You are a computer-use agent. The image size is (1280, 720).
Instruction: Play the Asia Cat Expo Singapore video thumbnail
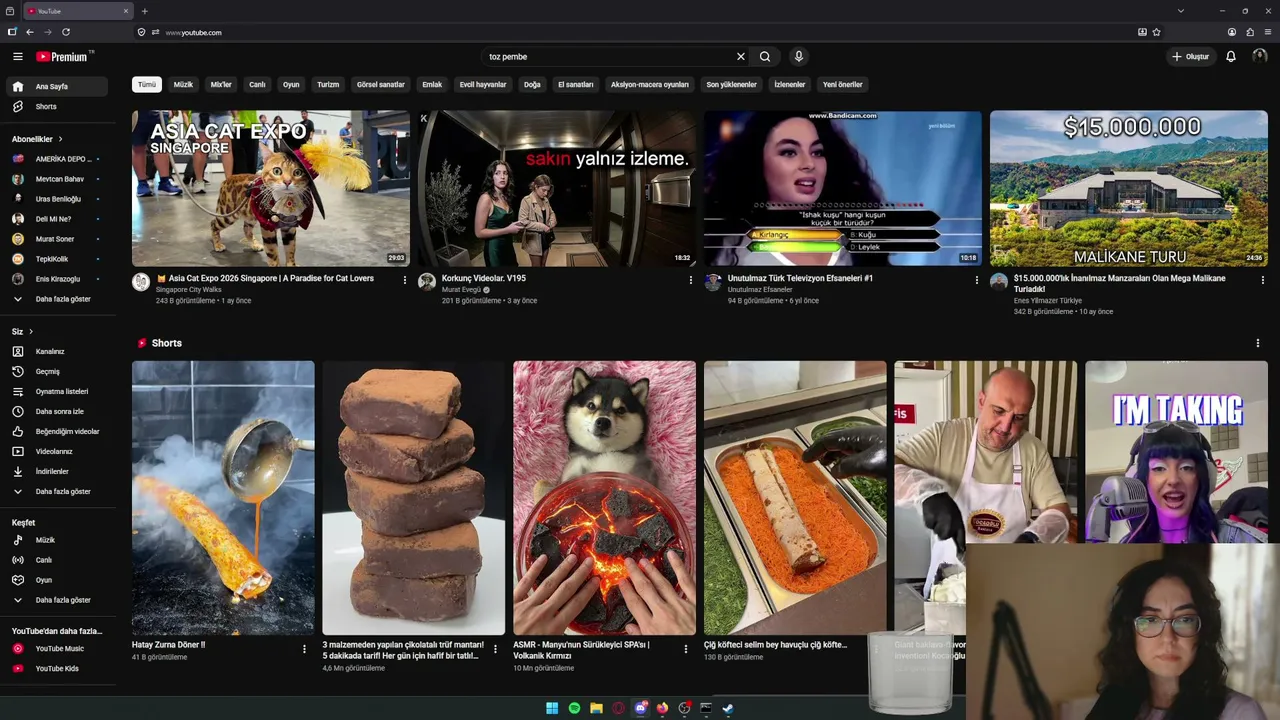[x=271, y=188]
